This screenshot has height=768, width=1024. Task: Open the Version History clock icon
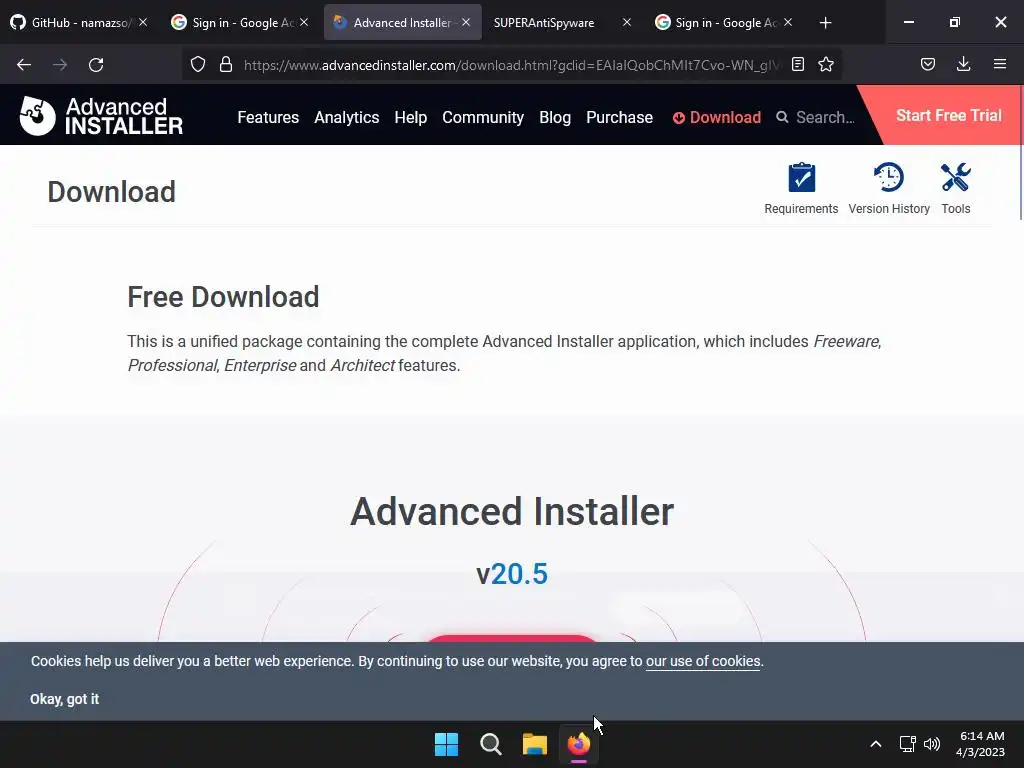pos(889,177)
